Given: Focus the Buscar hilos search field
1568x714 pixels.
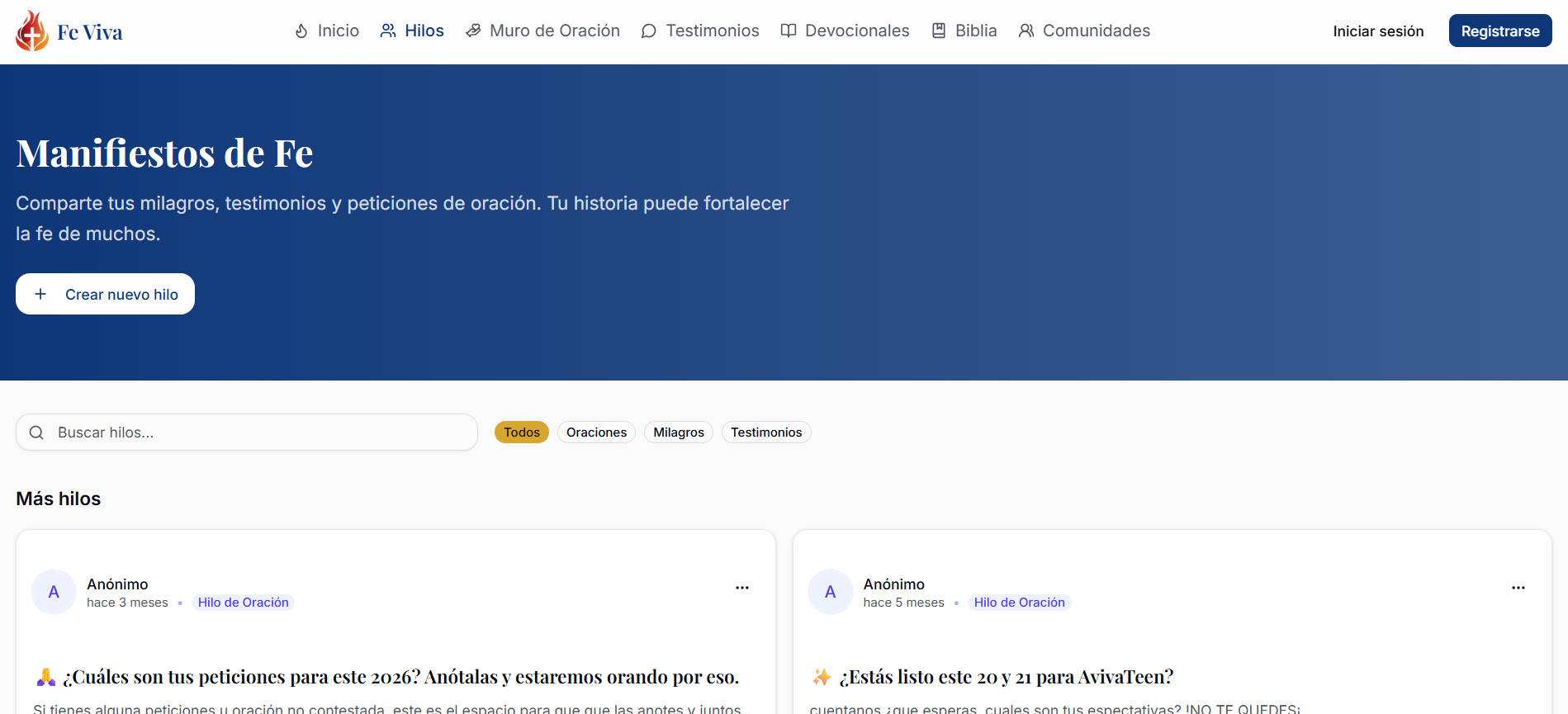Looking at the screenshot, I should [247, 433].
